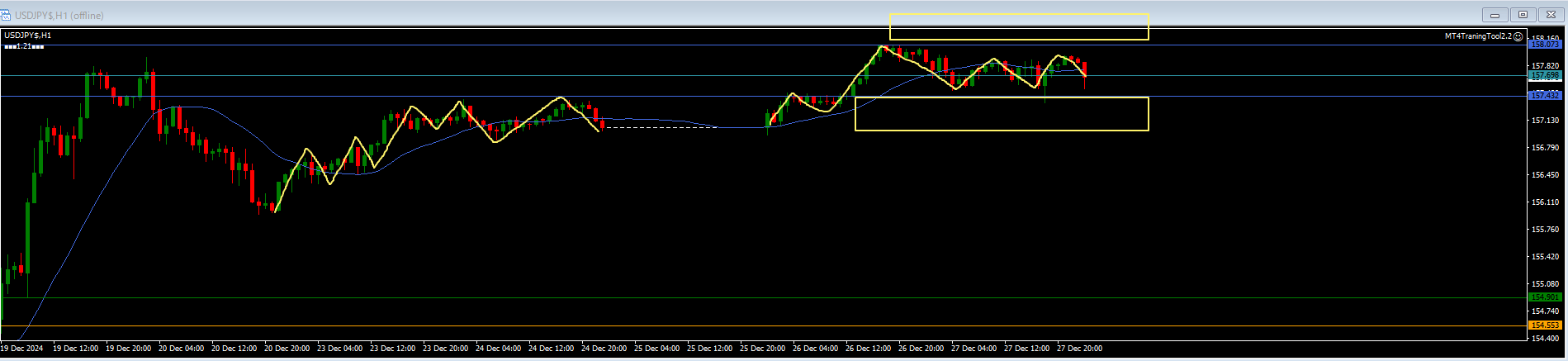The image size is (1568, 361).
Task: Click the 158.073 blue price label
Action: pos(1545,45)
